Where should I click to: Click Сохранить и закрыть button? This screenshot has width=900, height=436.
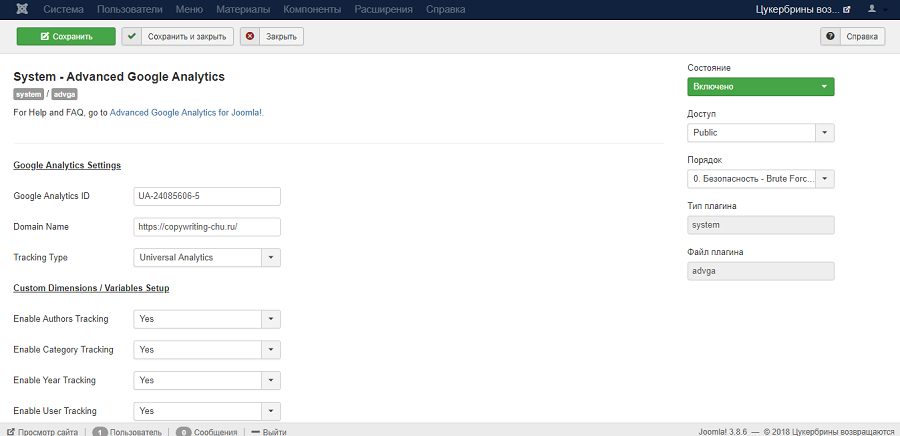coord(178,36)
